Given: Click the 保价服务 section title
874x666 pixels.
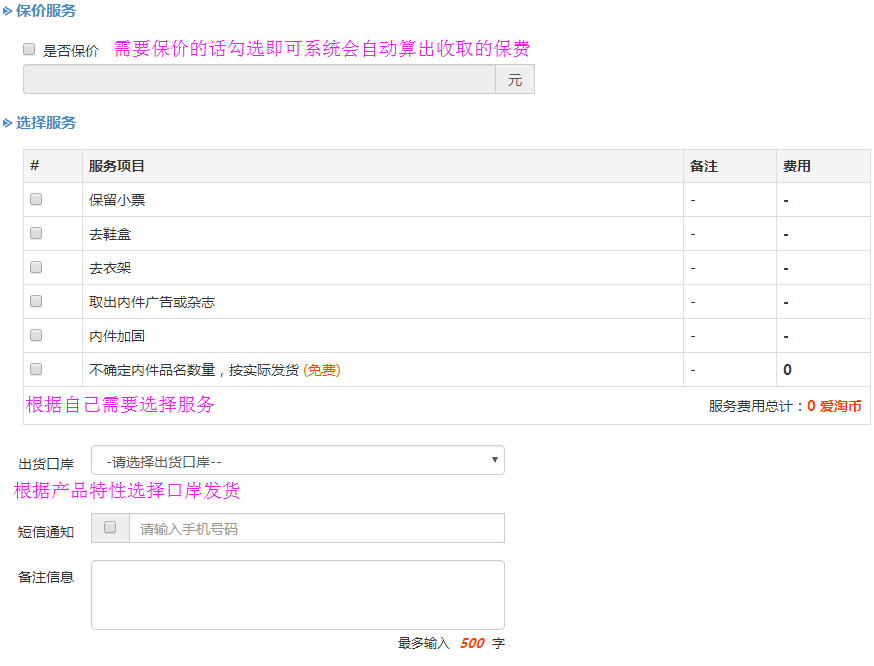Looking at the screenshot, I should click(x=46, y=11).
